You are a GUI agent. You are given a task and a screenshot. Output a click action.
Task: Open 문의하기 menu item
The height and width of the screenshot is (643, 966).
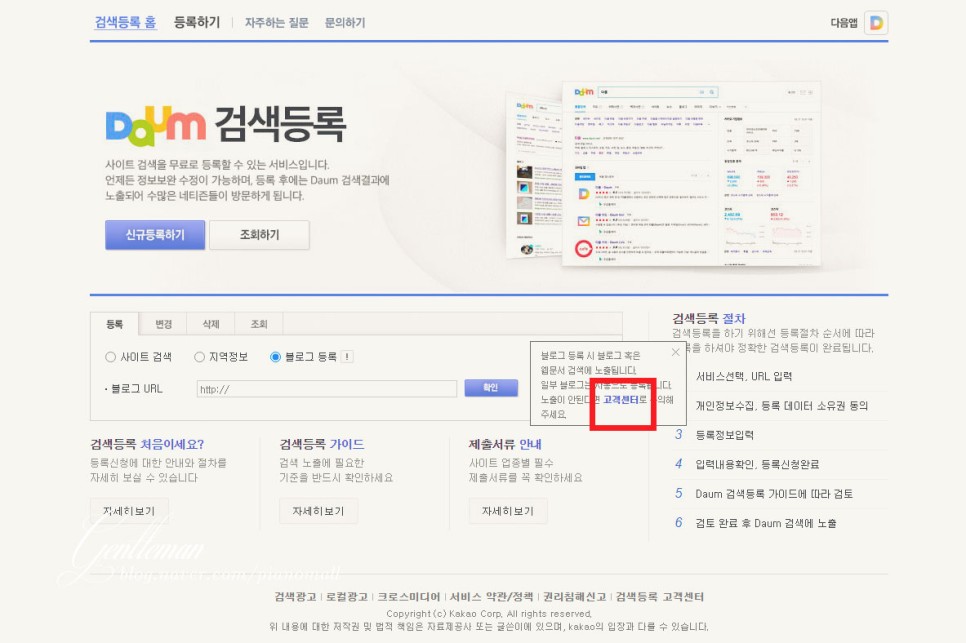(x=345, y=23)
